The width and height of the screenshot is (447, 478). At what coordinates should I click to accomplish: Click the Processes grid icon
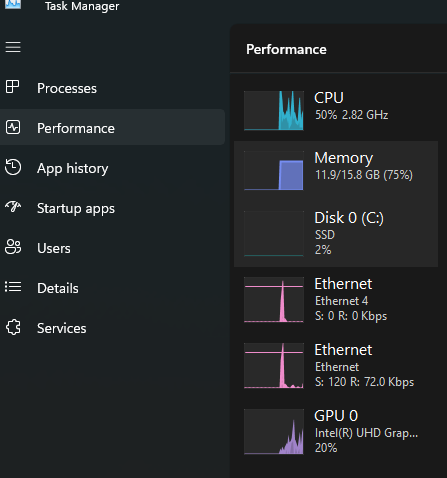[x=13, y=87]
